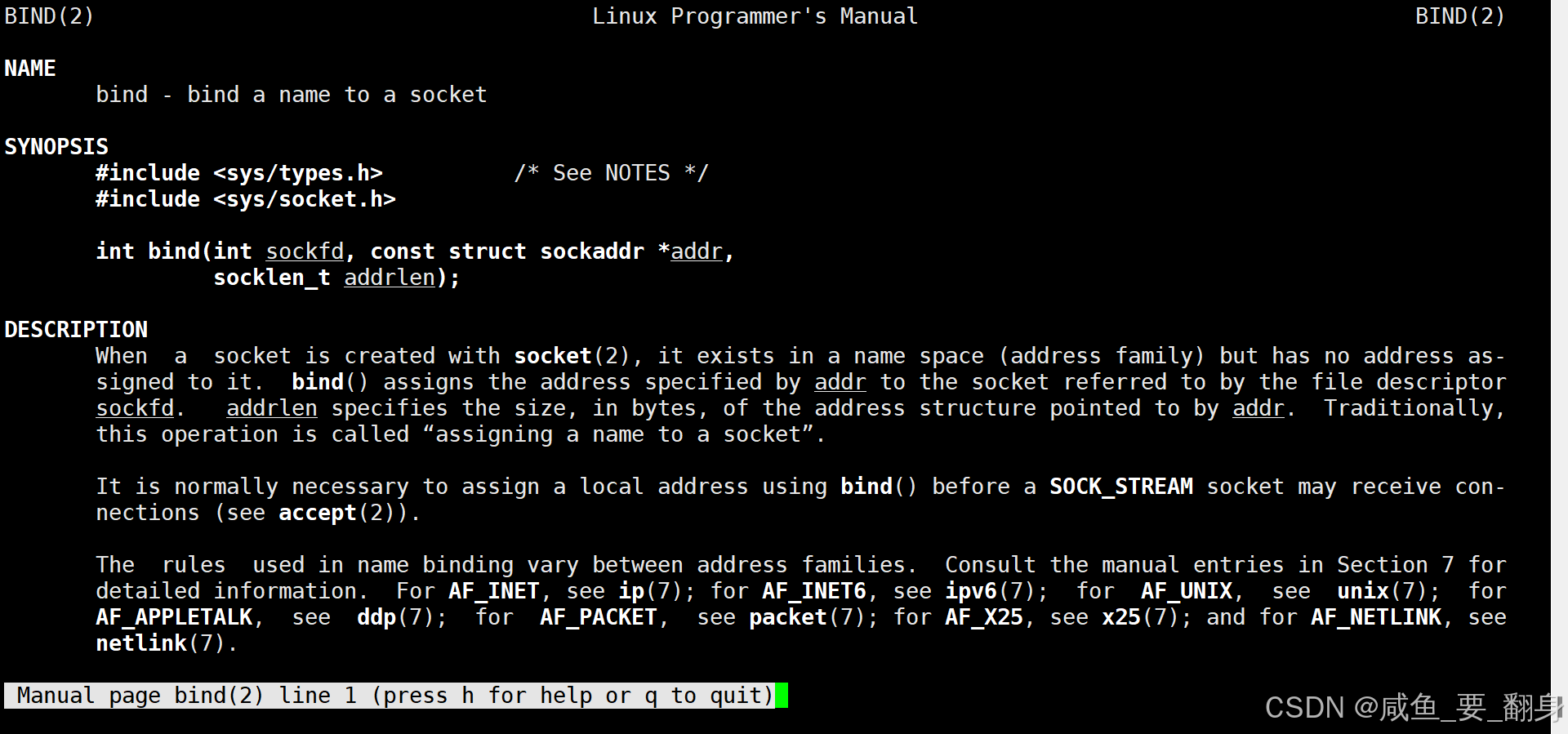The width and height of the screenshot is (1568, 734).
Task: Click the CSDN watermark text
Action: (x=1413, y=707)
